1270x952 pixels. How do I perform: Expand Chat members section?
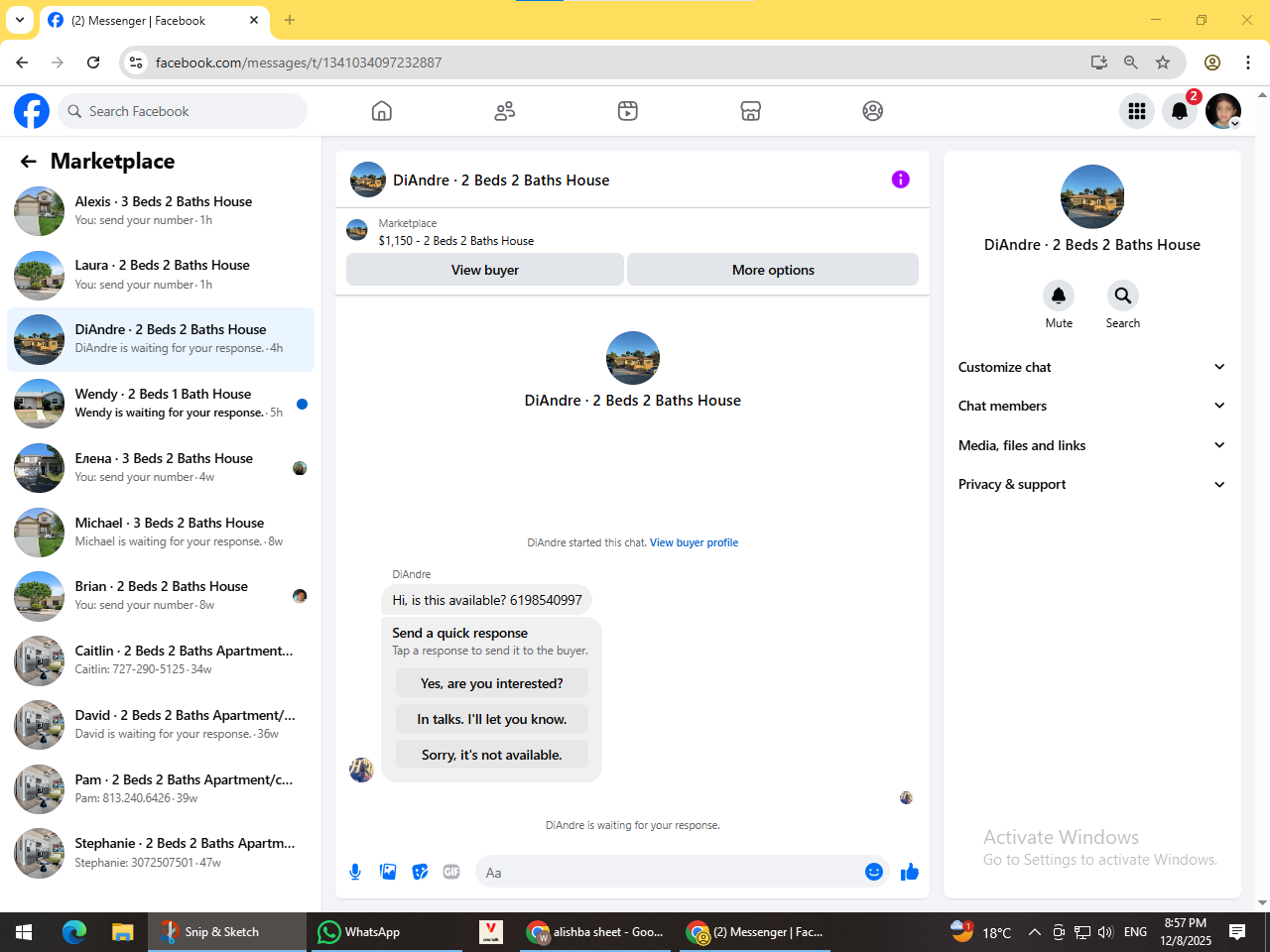1091,406
